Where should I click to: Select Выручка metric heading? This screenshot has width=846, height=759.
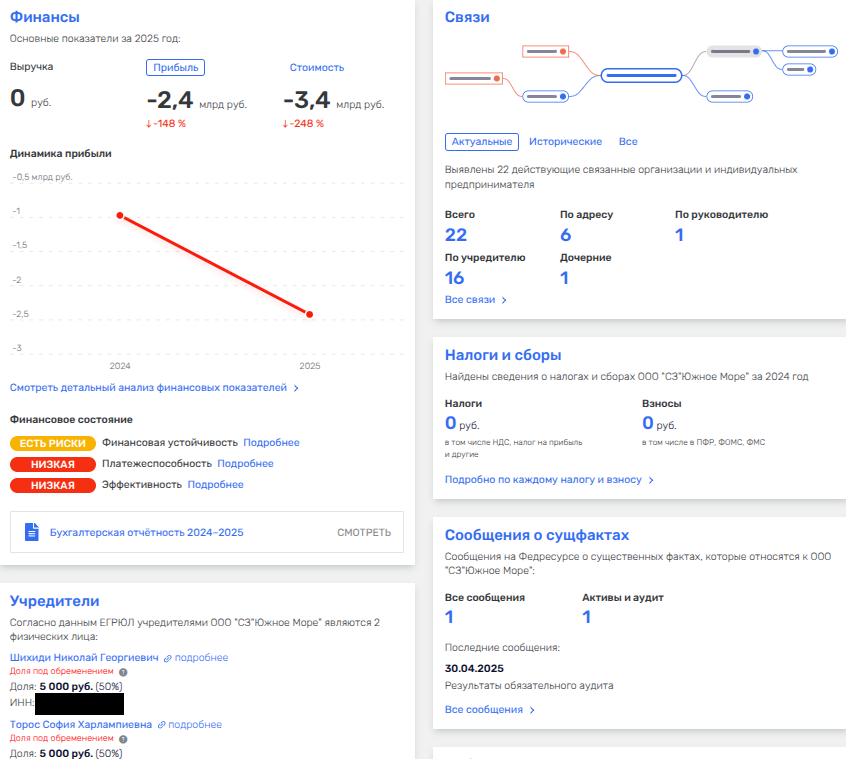[x=31, y=67]
